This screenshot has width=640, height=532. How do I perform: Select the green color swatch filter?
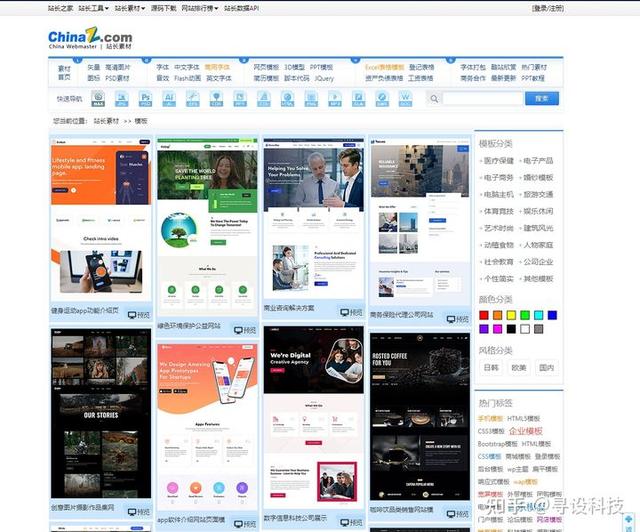pos(525,315)
